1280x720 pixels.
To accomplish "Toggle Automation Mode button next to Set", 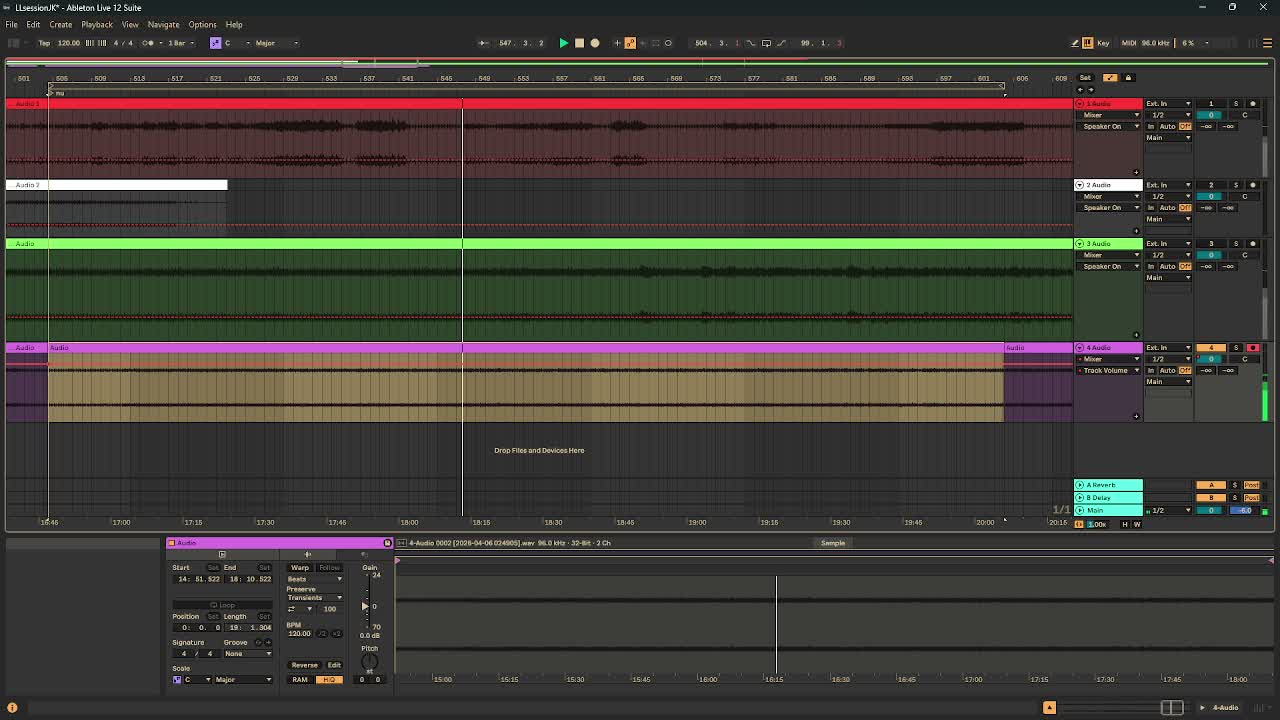I will (x=1110, y=78).
